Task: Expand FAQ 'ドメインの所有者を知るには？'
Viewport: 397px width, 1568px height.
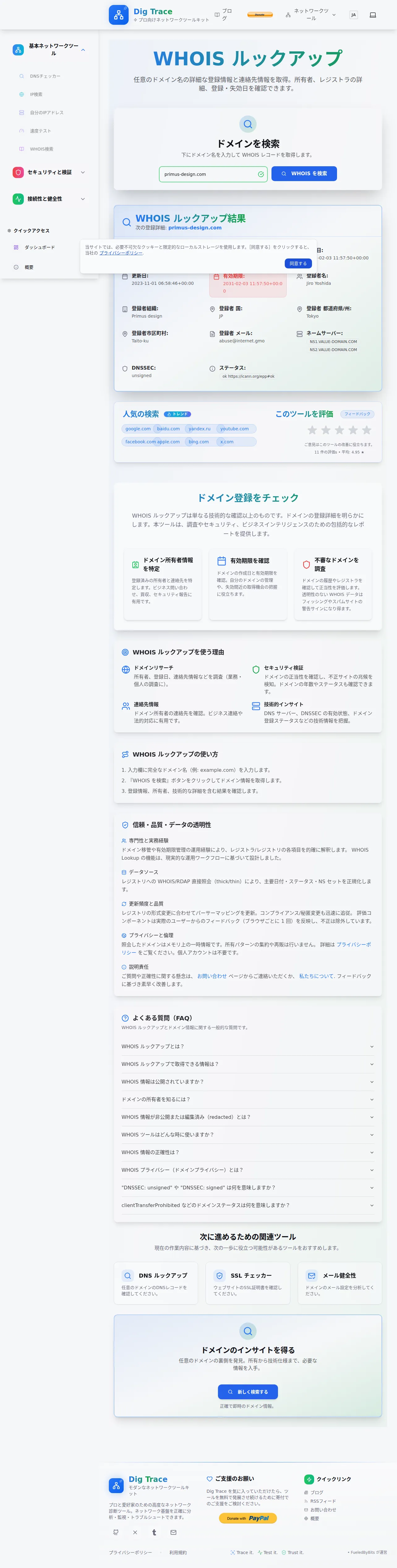Action: coord(247,1099)
